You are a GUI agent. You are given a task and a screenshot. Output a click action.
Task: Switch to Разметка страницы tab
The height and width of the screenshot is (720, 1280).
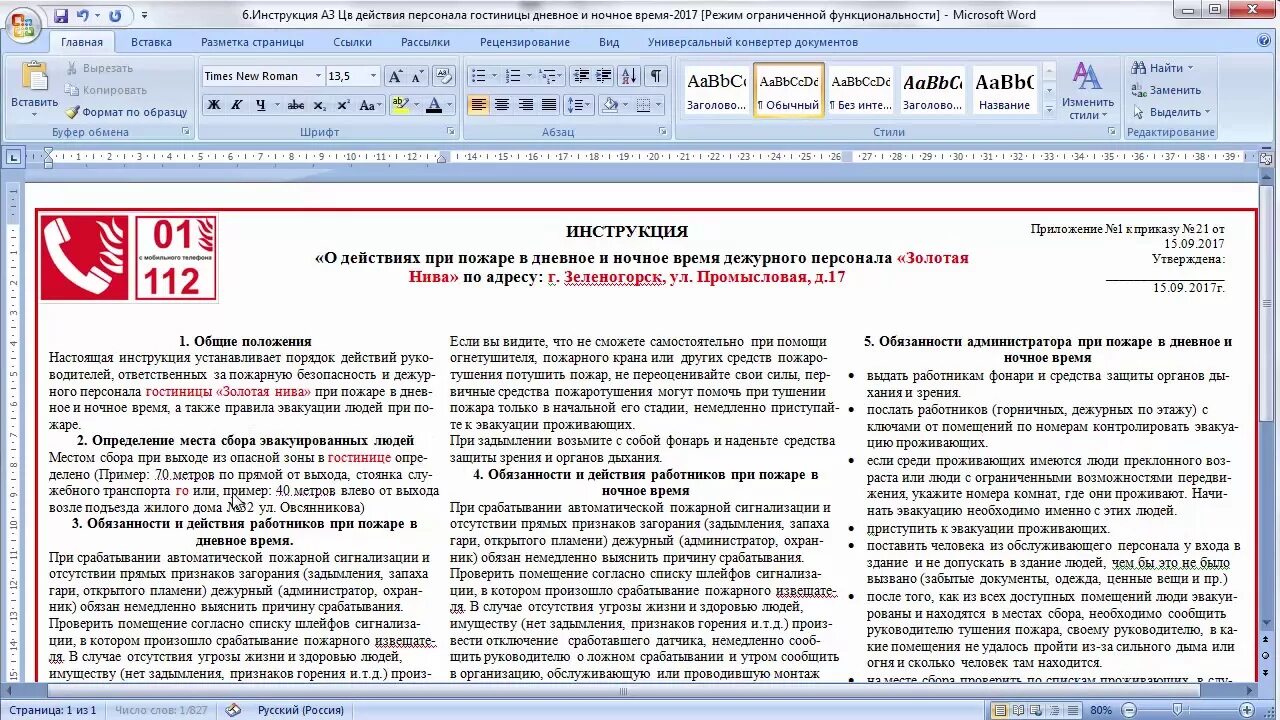pos(252,42)
